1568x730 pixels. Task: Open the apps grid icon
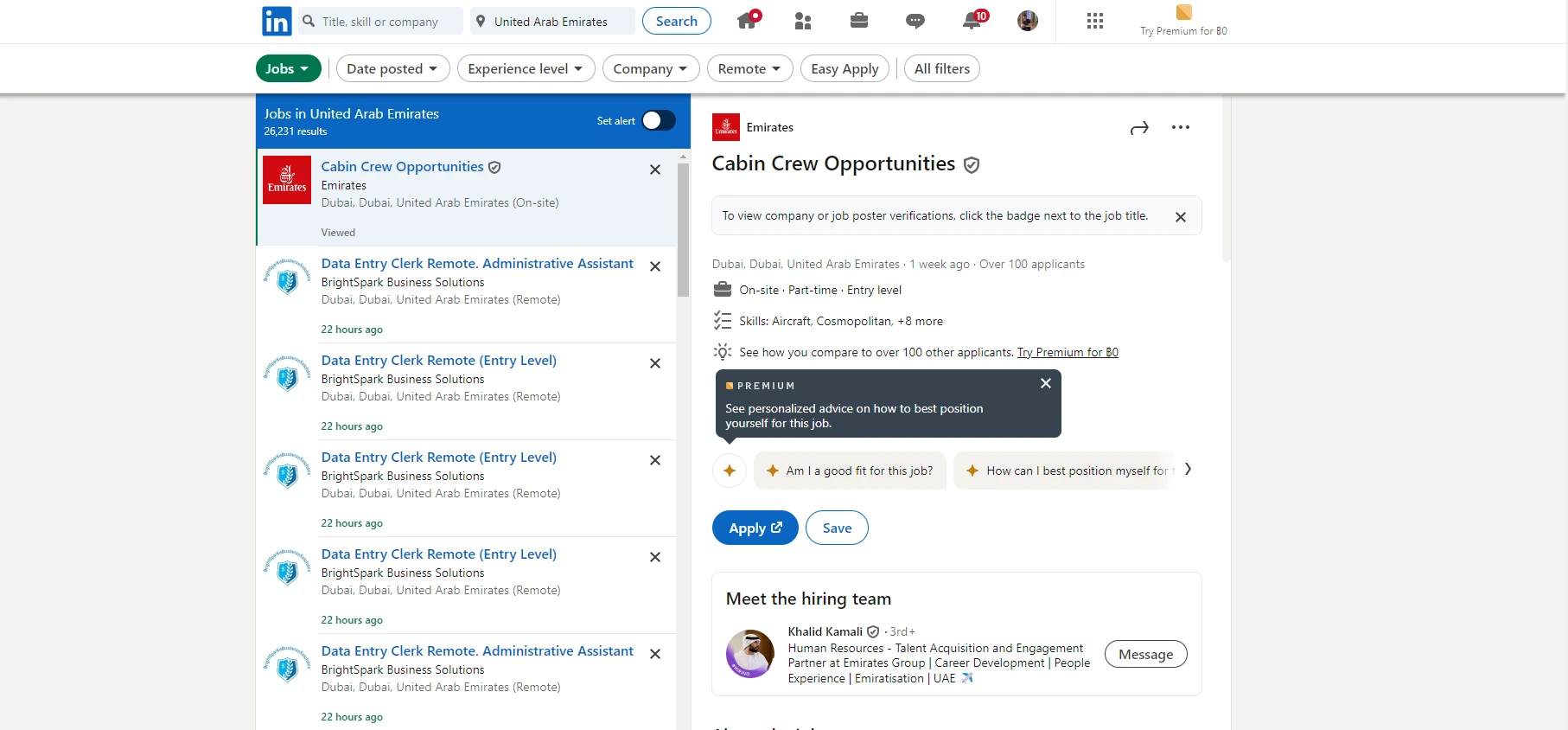coord(1095,21)
